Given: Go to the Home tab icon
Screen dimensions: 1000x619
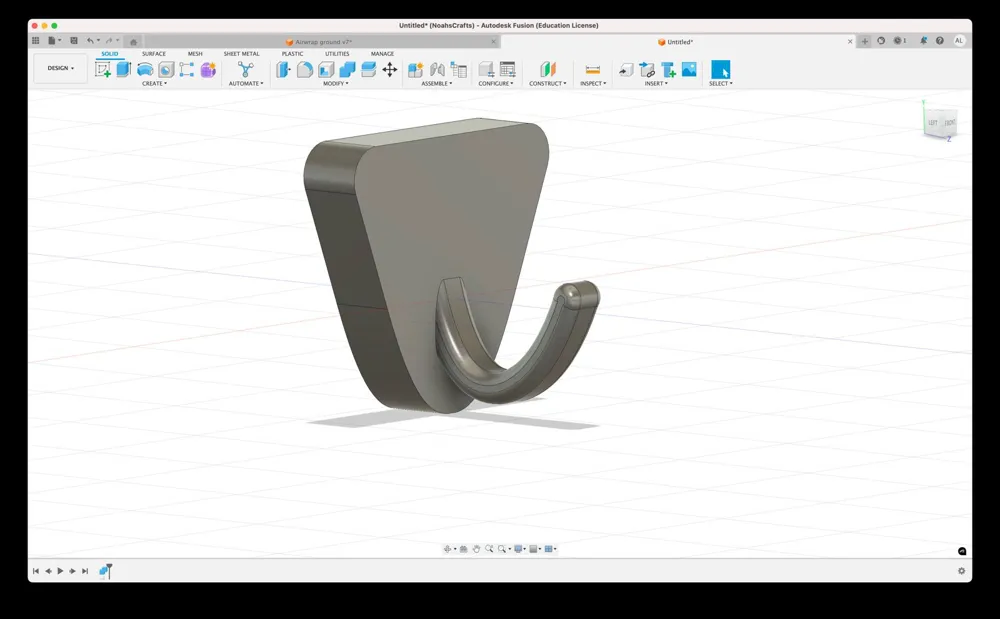Looking at the screenshot, I should point(133,41).
